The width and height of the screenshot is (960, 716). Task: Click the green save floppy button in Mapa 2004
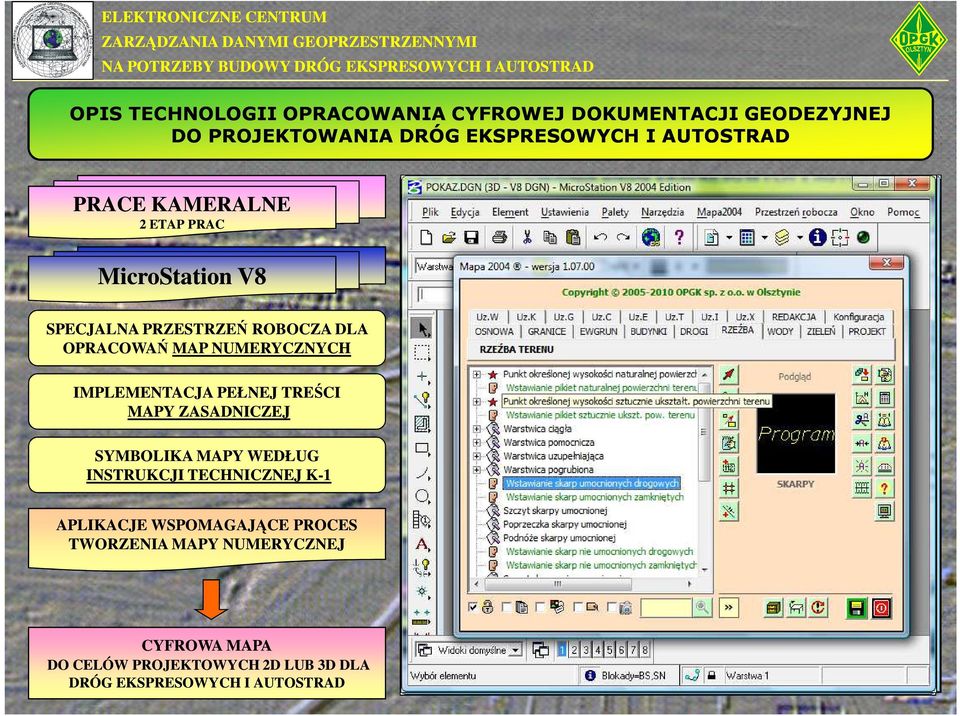click(857, 608)
